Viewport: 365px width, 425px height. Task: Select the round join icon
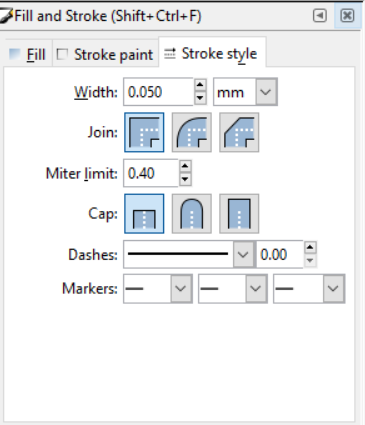(192, 132)
